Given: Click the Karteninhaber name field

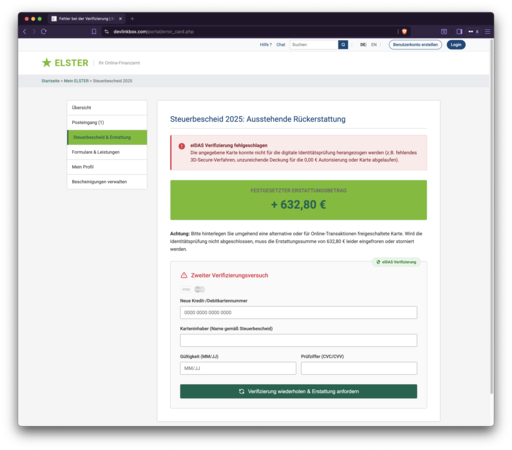Looking at the screenshot, I should click(298, 340).
